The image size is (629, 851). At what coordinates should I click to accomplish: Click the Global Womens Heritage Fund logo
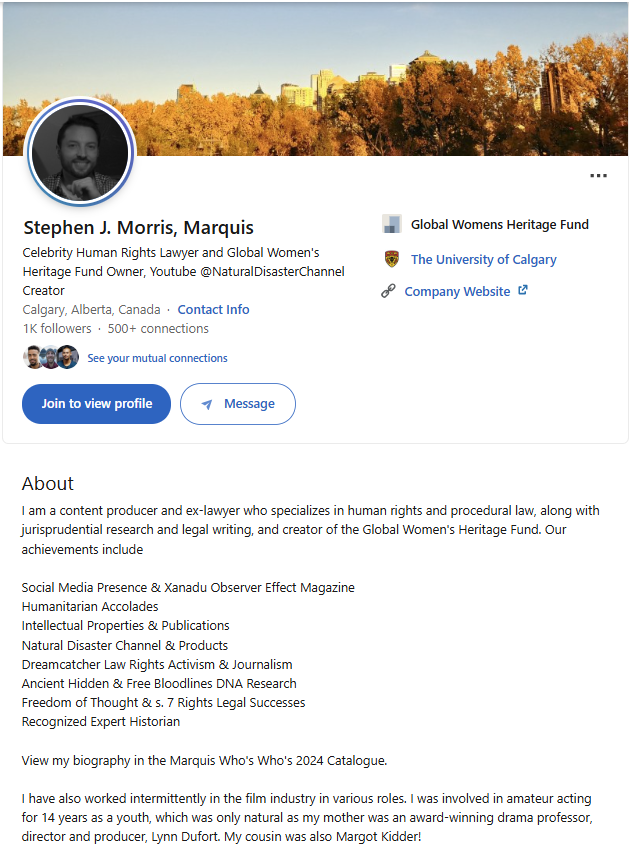392,224
